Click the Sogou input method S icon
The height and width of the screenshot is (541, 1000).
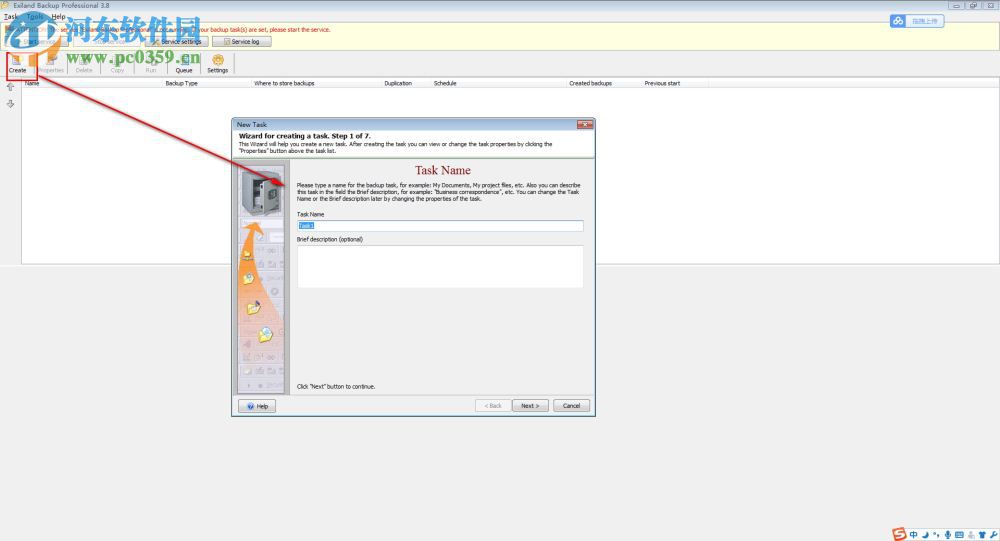[899, 534]
